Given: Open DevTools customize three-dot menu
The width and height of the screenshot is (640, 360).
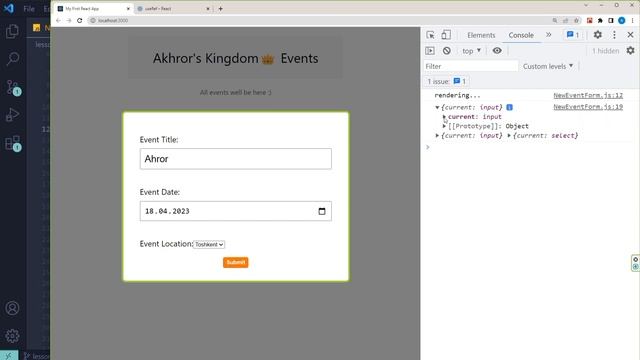Looking at the screenshot, I should point(614,35).
